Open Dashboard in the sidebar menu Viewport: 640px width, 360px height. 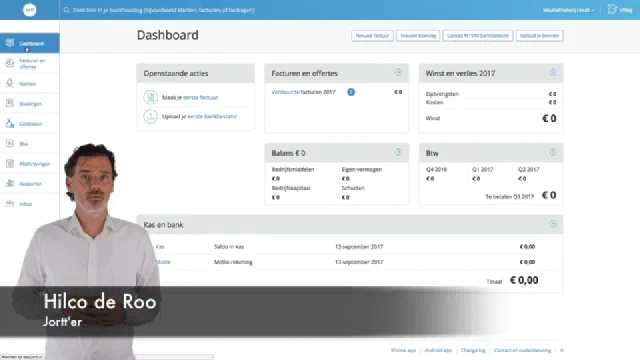(x=30, y=43)
